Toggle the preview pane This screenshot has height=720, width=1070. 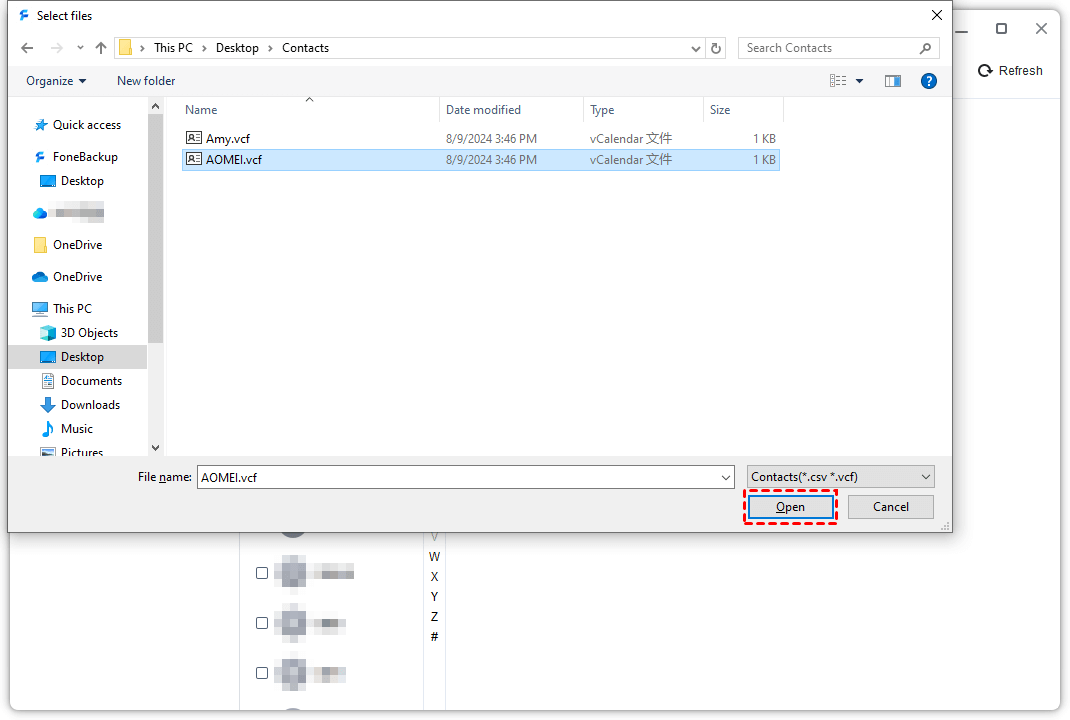tap(893, 81)
